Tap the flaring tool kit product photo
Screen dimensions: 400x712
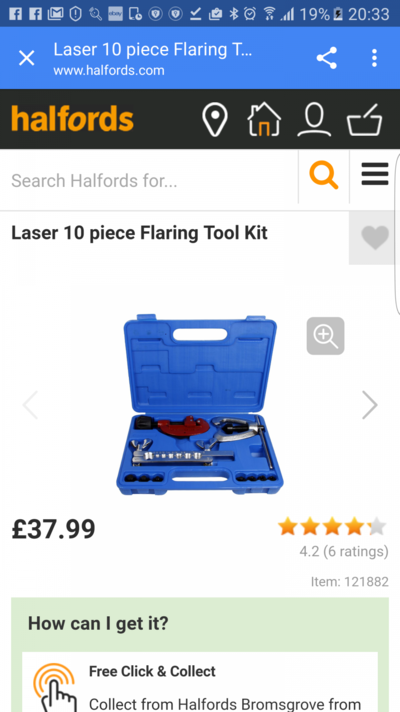[200, 405]
